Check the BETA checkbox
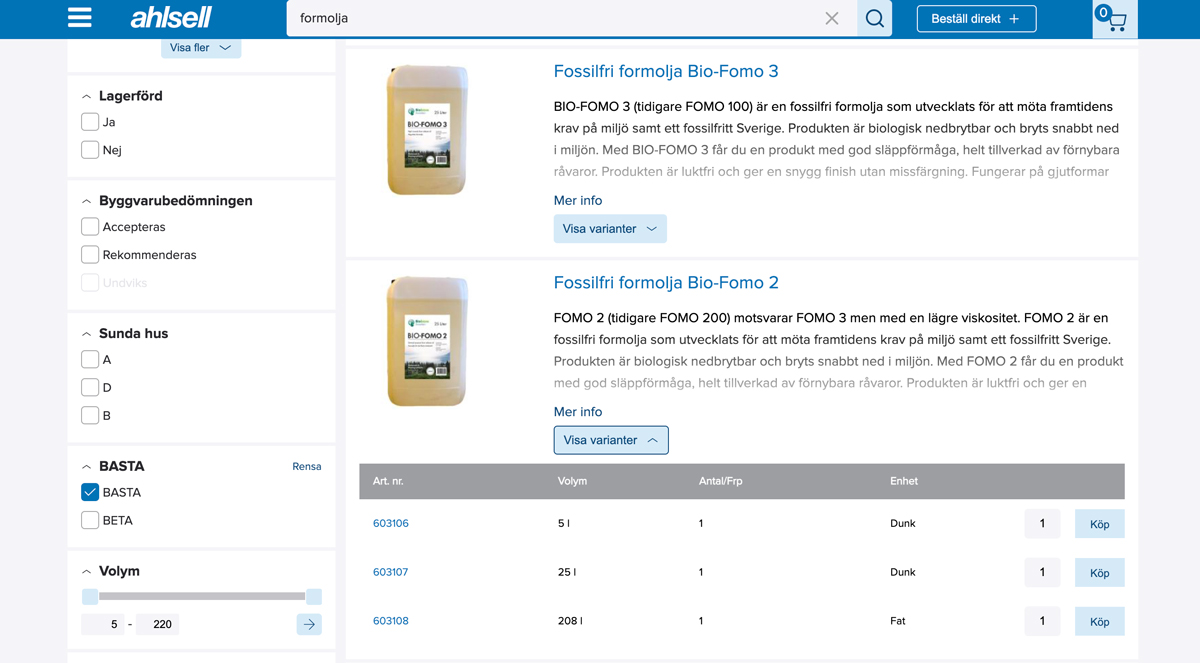This screenshot has height=663, width=1200. (90, 521)
